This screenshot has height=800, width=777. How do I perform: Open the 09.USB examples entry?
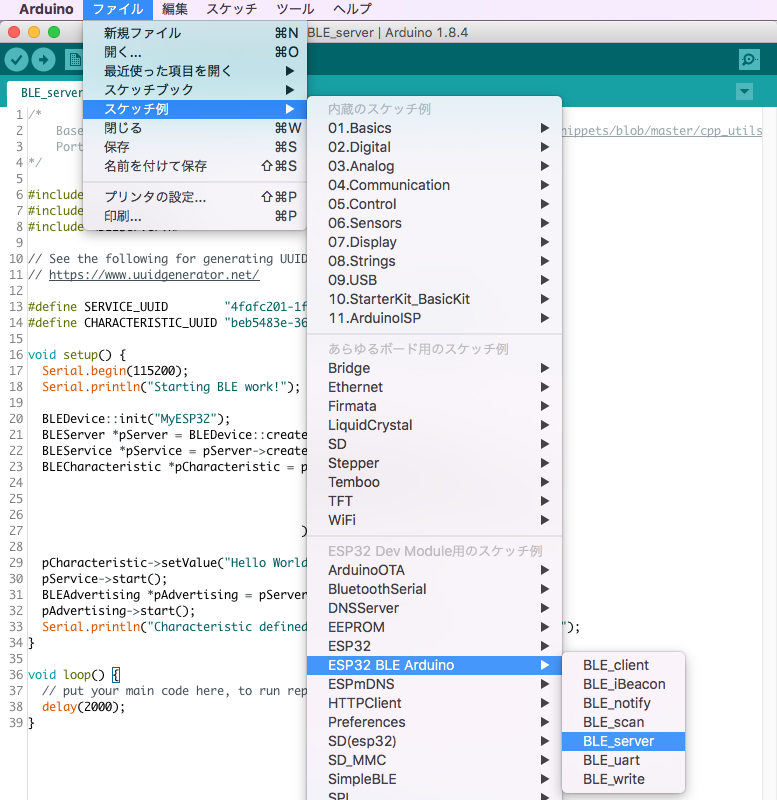click(x=435, y=280)
